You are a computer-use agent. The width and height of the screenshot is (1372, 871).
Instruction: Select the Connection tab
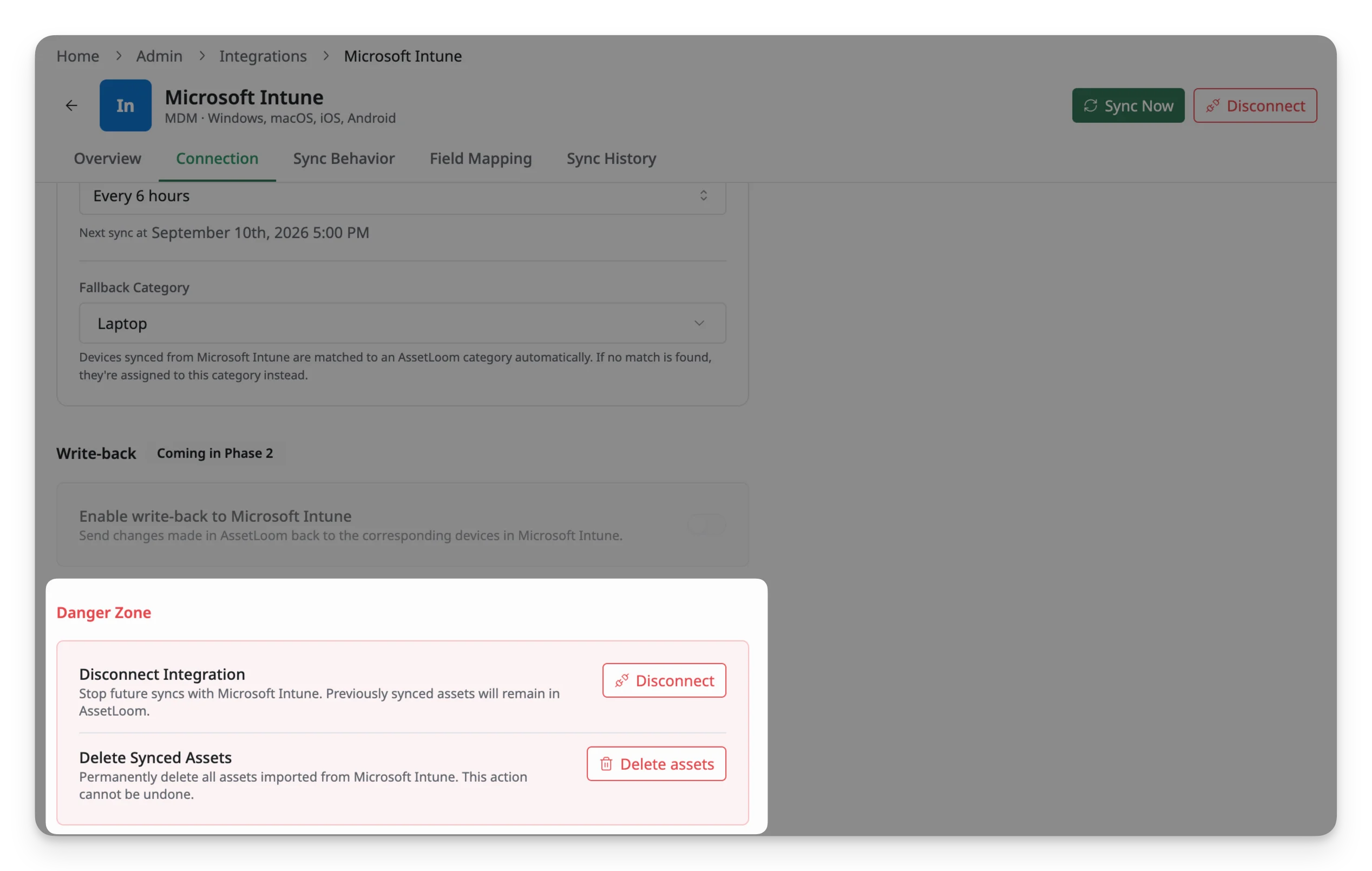pyautogui.click(x=217, y=159)
